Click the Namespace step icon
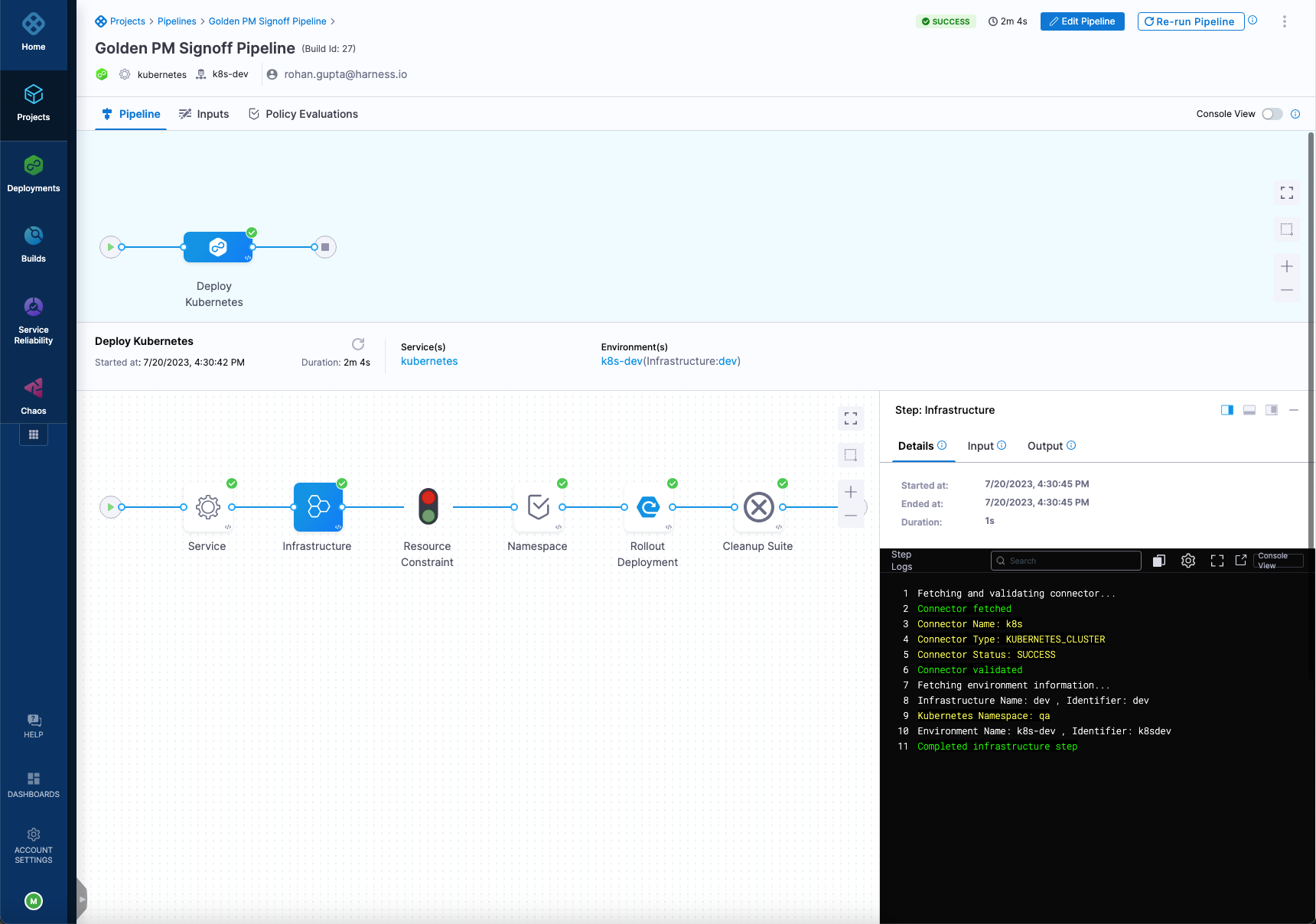The height and width of the screenshot is (924, 1316). 538,507
